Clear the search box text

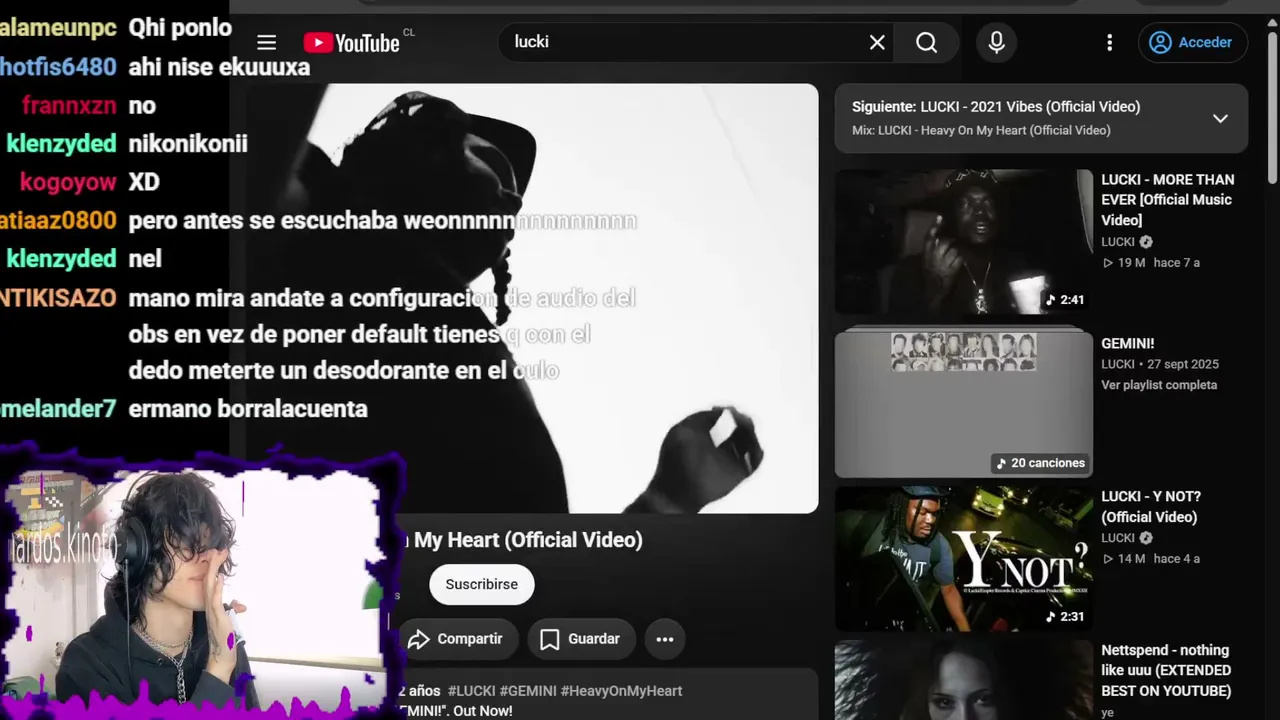click(x=877, y=42)
